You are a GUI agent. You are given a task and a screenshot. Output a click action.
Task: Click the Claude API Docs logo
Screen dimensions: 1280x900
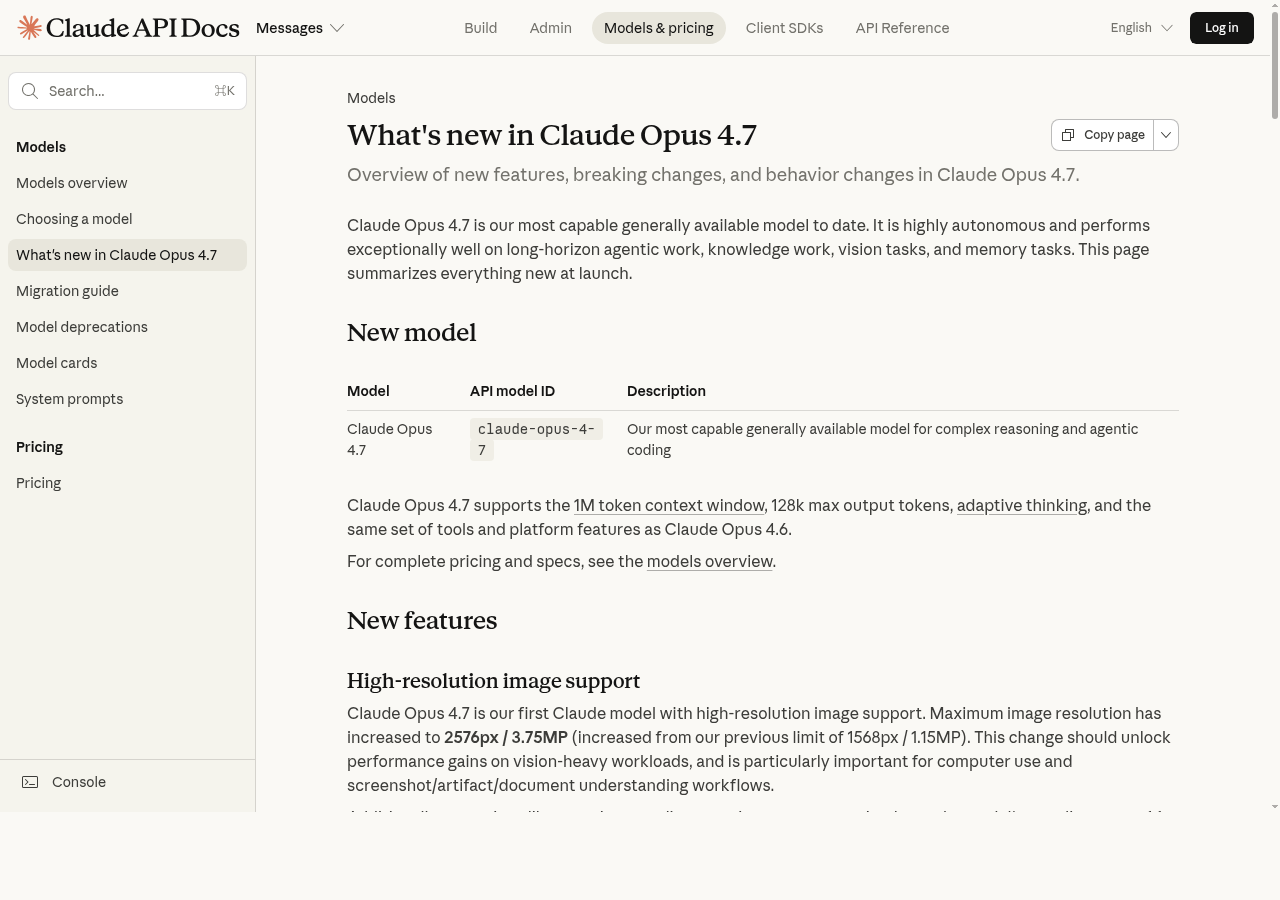(128, 27)
